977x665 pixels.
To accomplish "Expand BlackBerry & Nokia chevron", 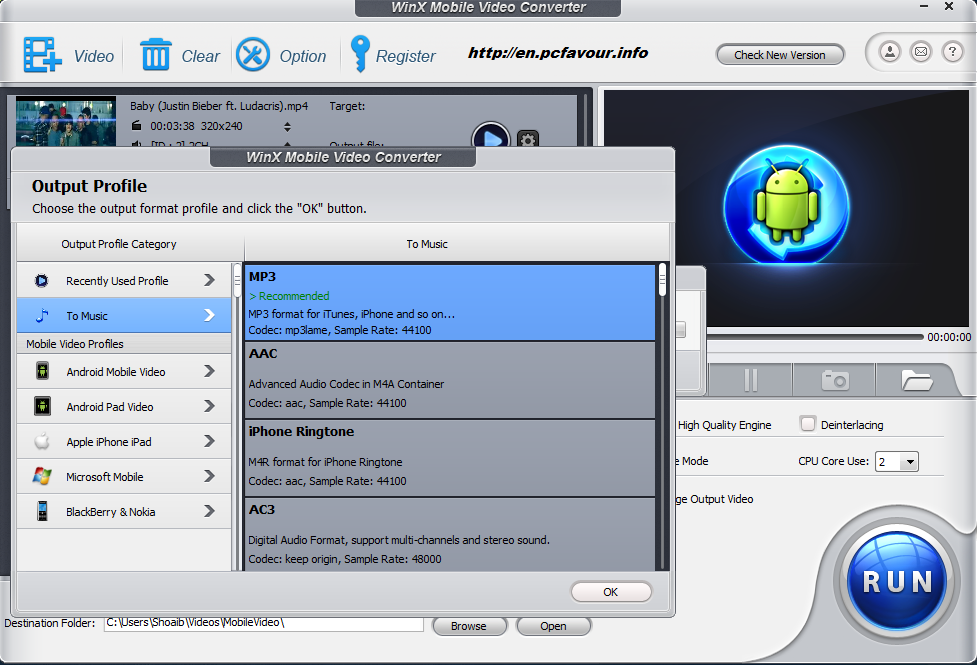I will click(x=209, y=511).
